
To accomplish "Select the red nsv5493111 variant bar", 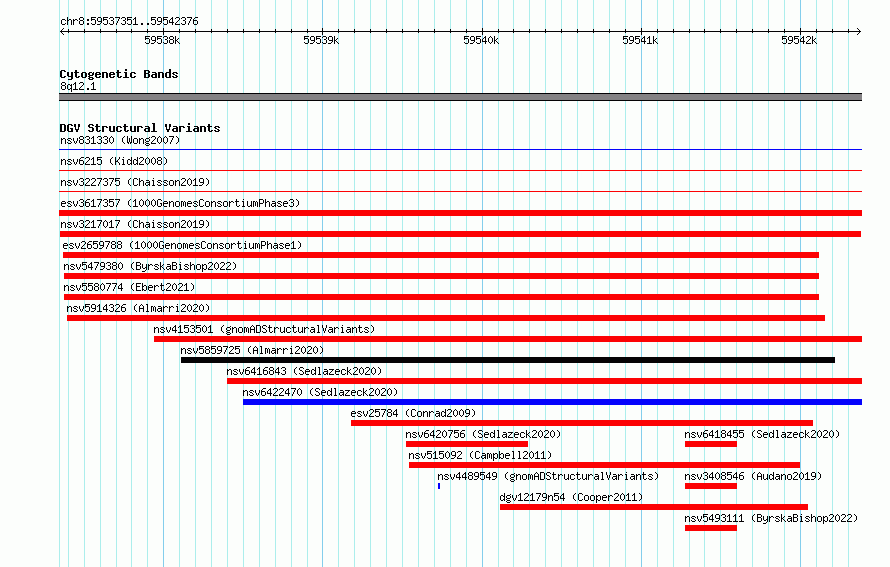I will pos(711,528).
